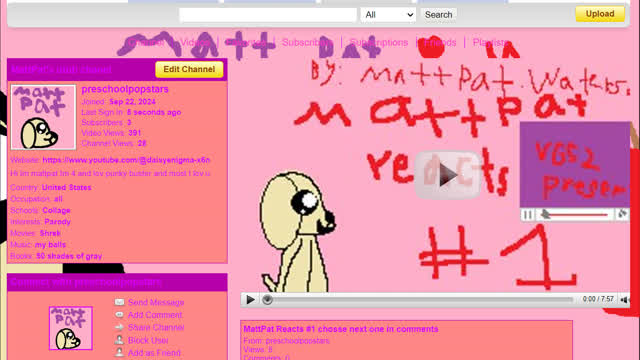This screenshot has width=640, height=360.
Task: Click the small avatar in Connect panel
Action: click(x=71, y=328)
